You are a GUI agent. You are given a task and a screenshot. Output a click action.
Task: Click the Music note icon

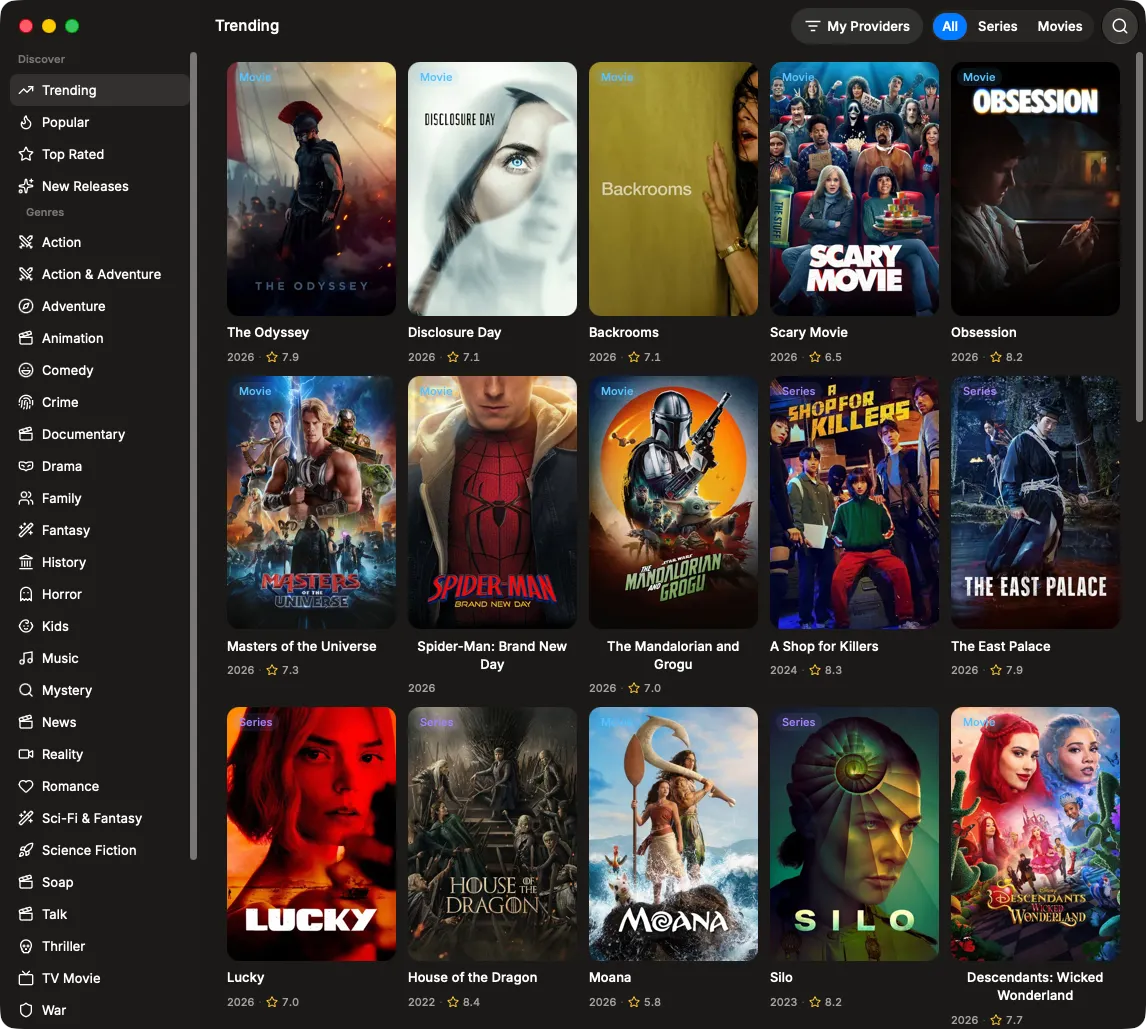(26, 658)
